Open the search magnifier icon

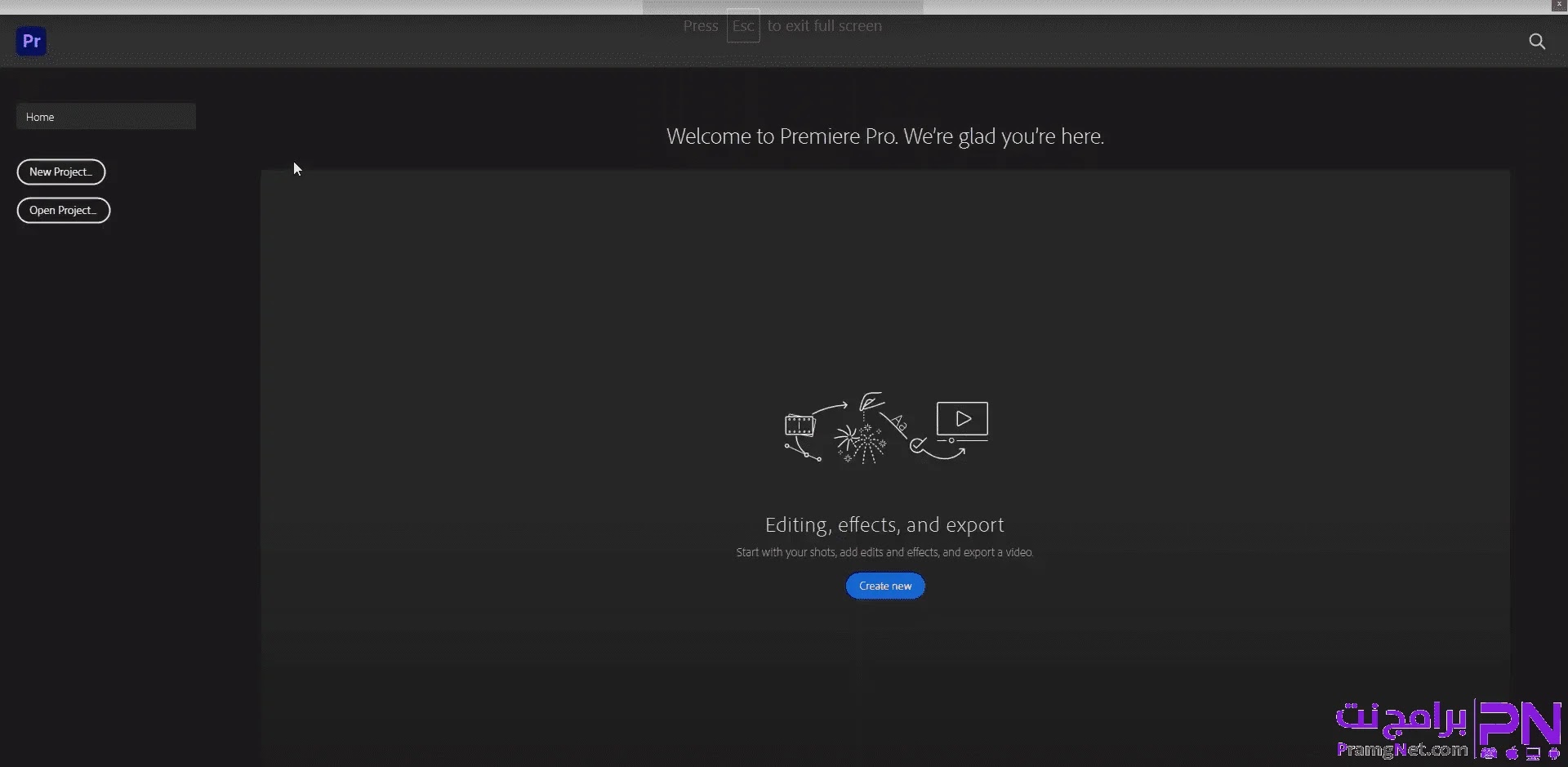(1537, 42)
